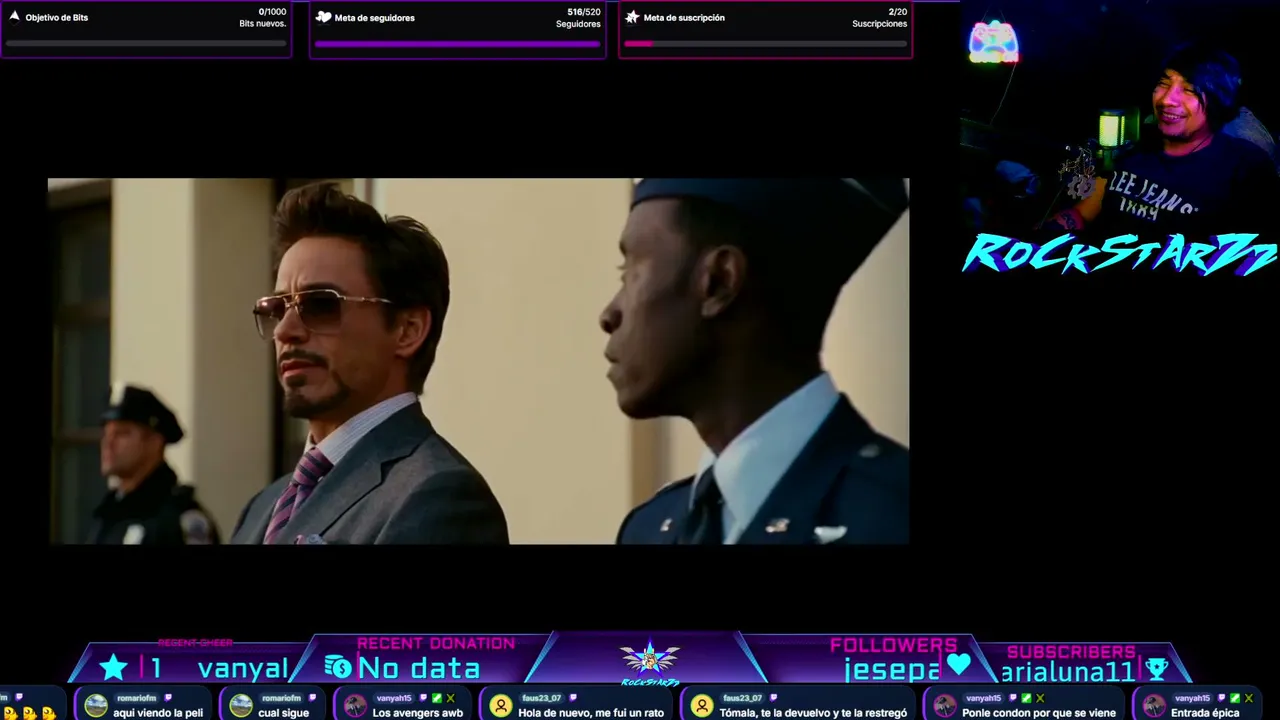1280x720 pixels.
Task: Click the "Objetivo de Bits" label
Action: (57, 18)
